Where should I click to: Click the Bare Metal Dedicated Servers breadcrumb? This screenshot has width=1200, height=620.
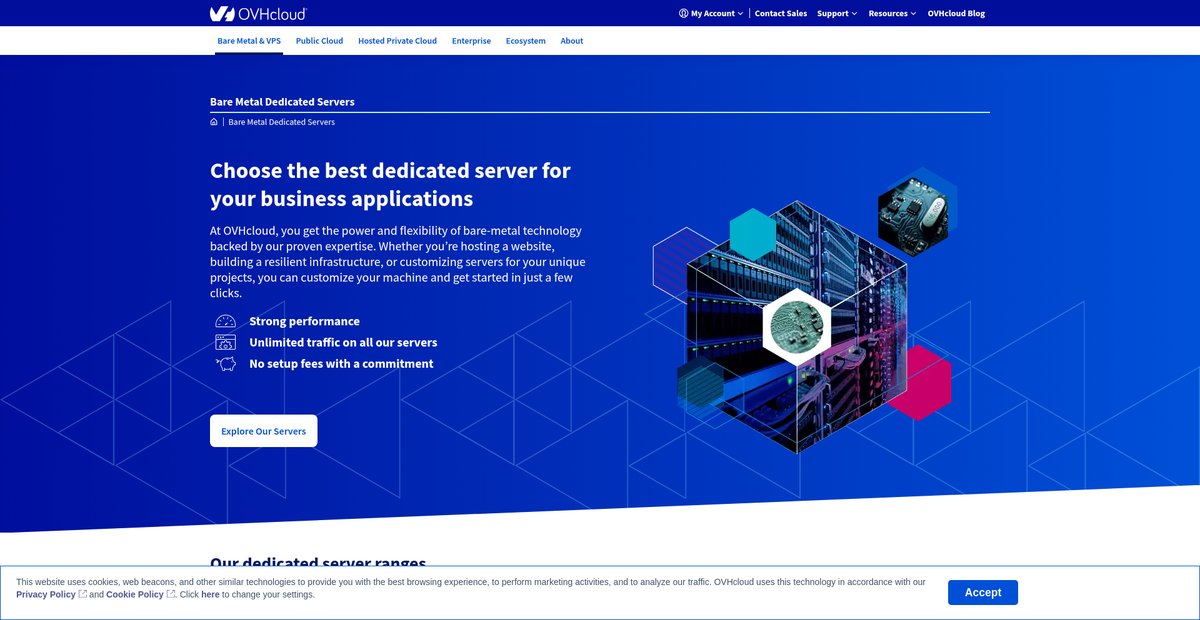point(282,122)
